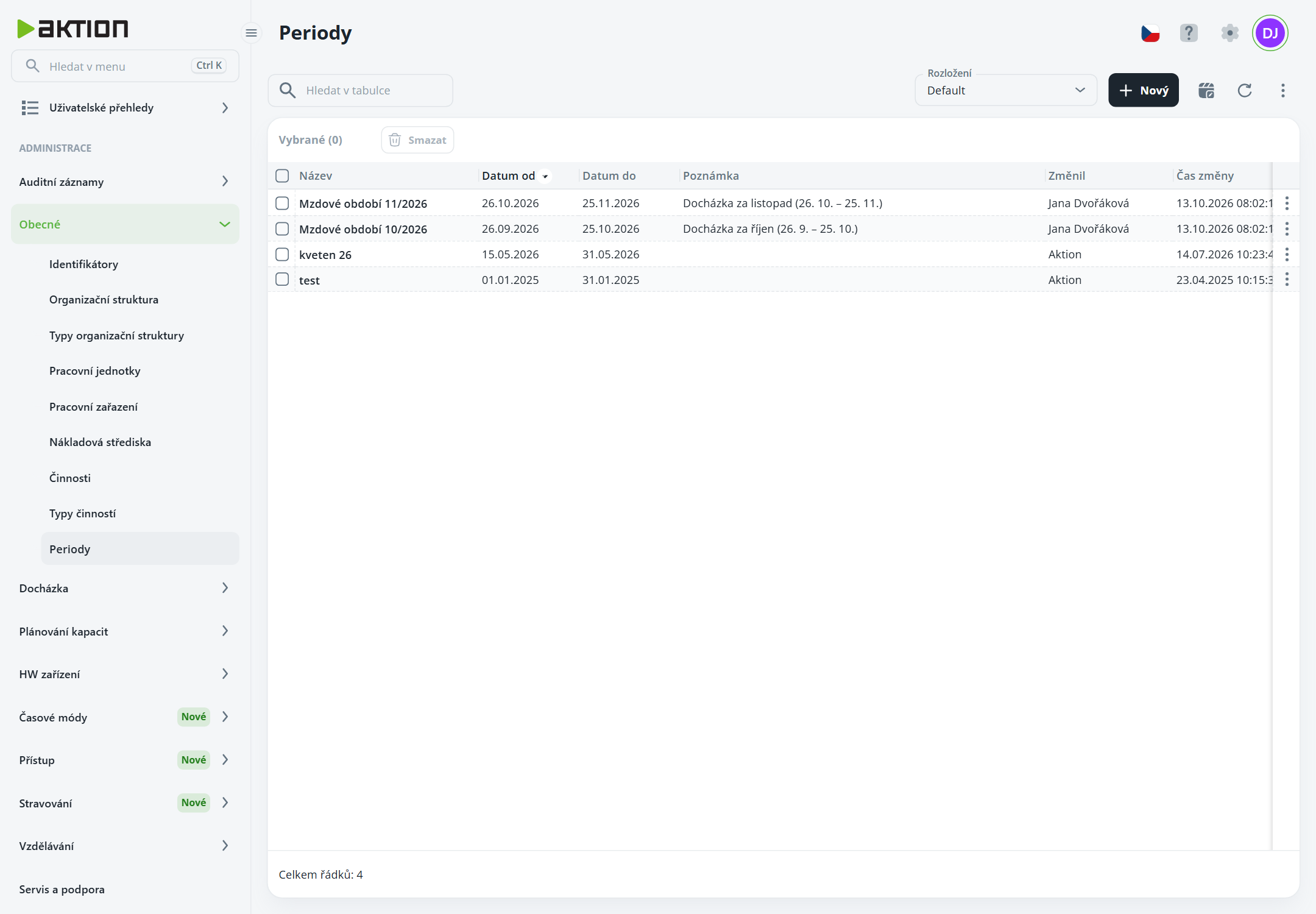Toggle select-all checkbox in table header
Viewport: 1316px width, 914px height.
click(x=282, y=175)
